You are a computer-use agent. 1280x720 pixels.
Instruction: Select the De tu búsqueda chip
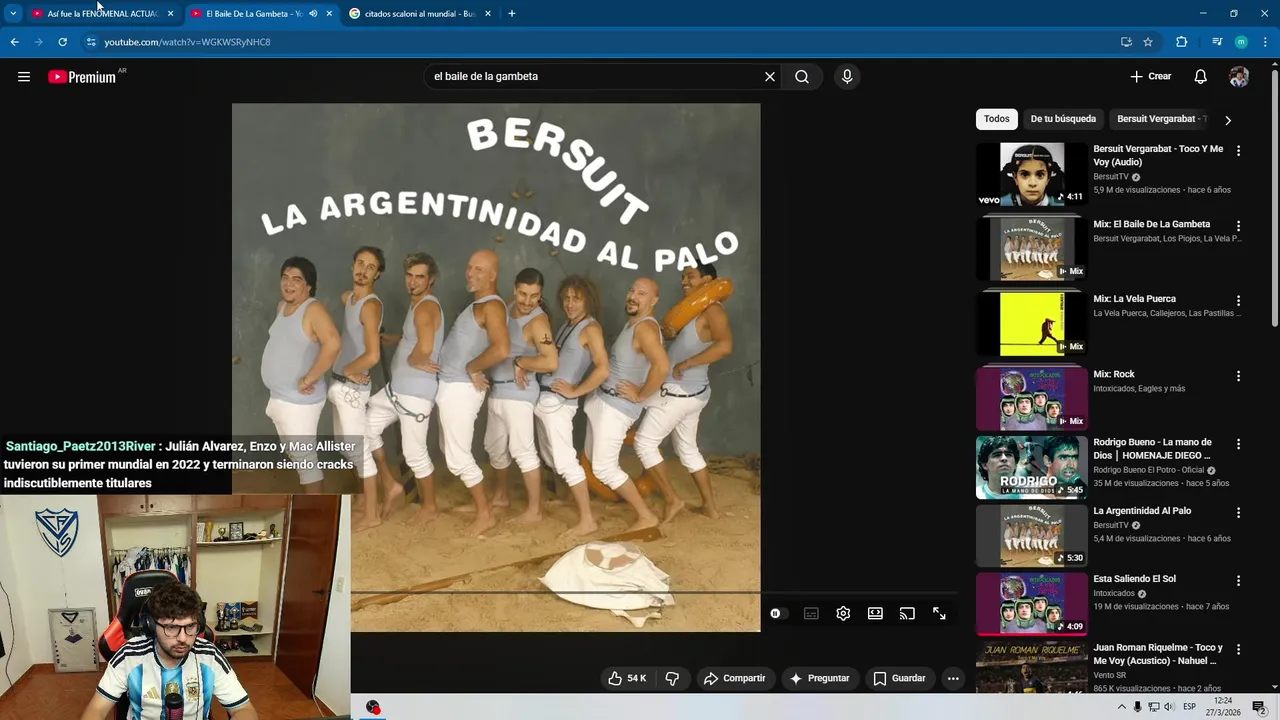(x=1063, y=119)
